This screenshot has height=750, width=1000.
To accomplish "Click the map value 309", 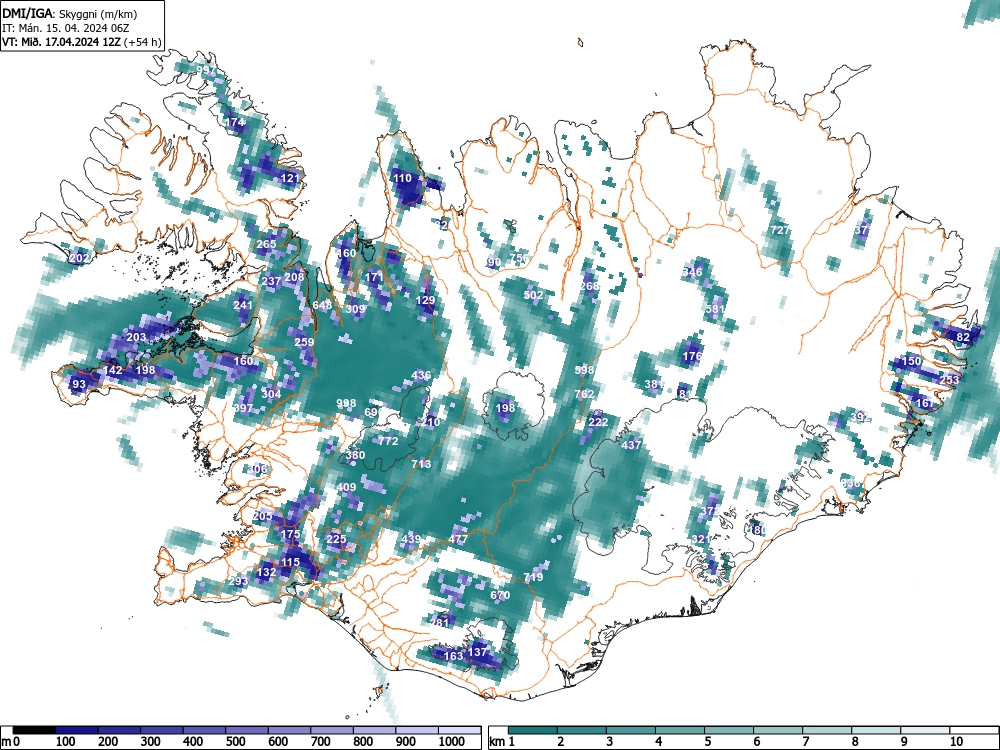I will [x=355, y=309].
